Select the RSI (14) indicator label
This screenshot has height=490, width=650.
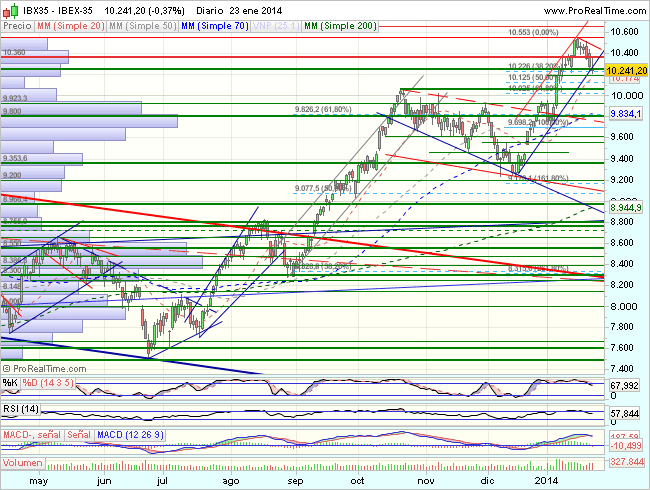point(21,409)
